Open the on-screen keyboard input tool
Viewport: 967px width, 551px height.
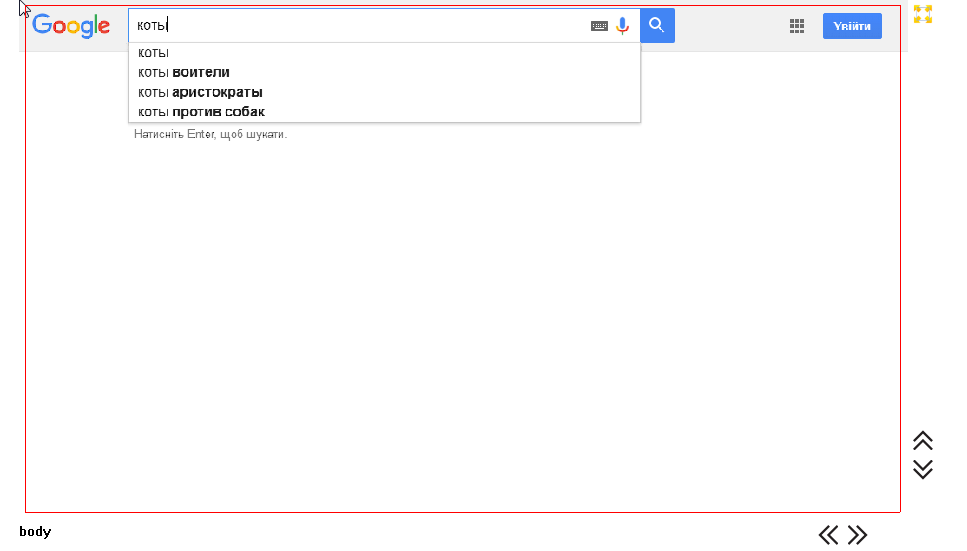[x=599, y=26]
